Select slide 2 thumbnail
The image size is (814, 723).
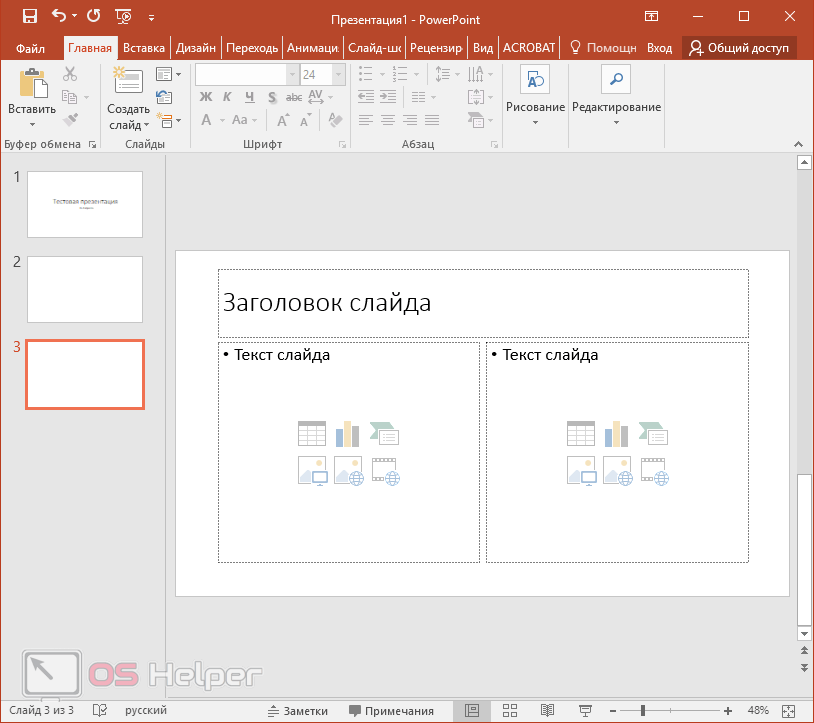[x=85, y=290]
